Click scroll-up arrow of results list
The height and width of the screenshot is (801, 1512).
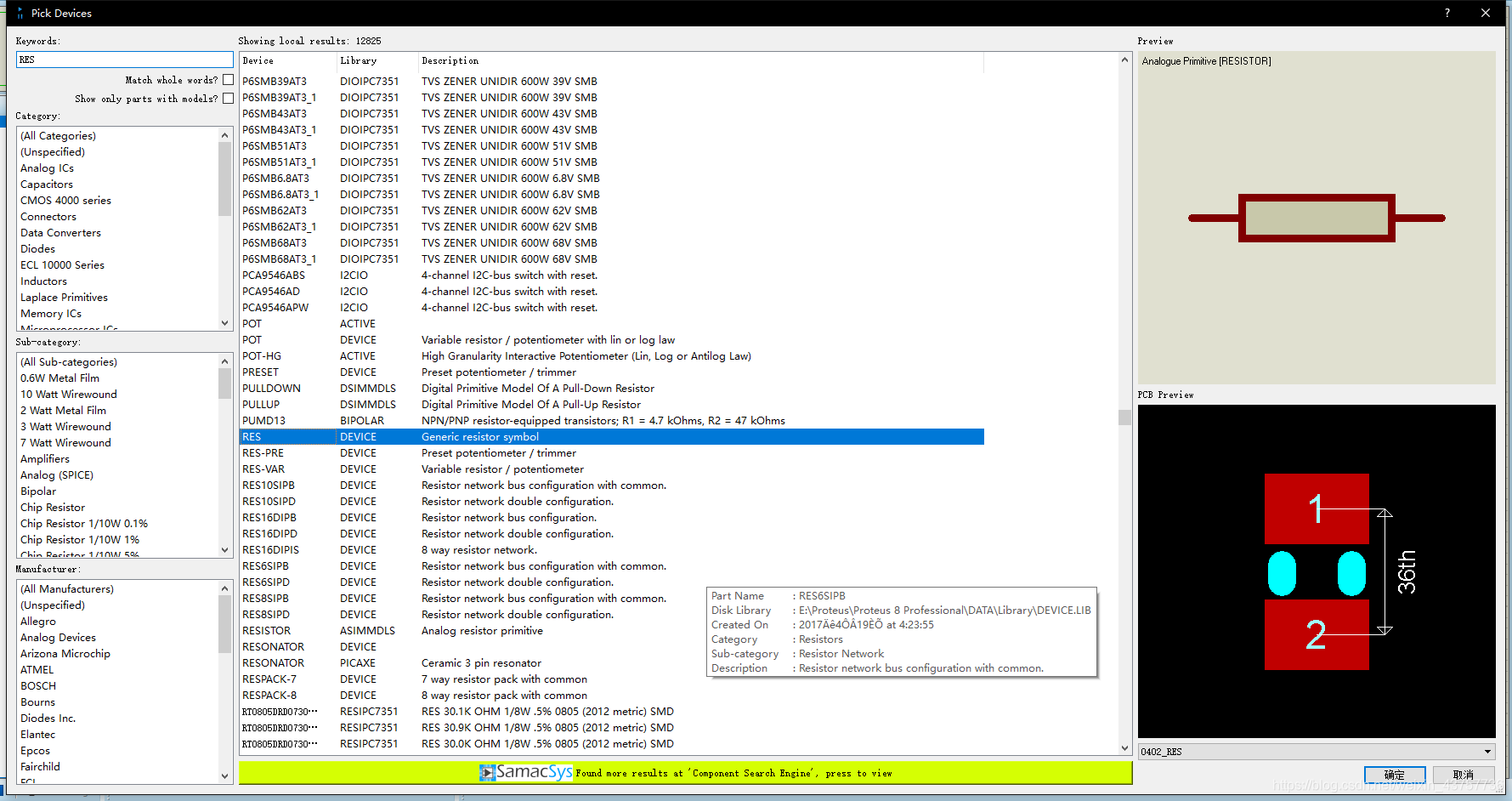(1124, 60)
